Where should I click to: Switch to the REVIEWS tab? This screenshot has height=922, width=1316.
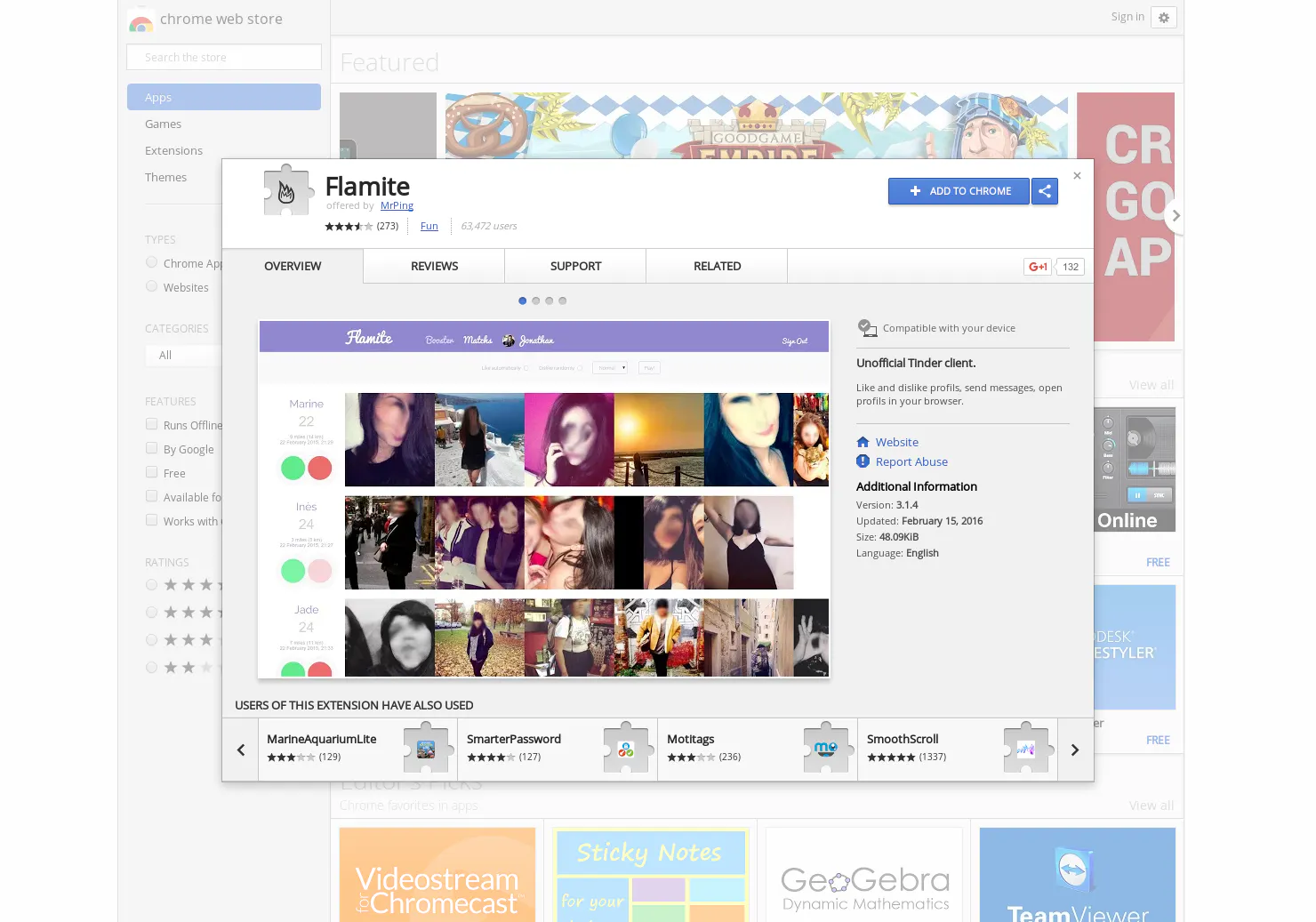[434, 266]
